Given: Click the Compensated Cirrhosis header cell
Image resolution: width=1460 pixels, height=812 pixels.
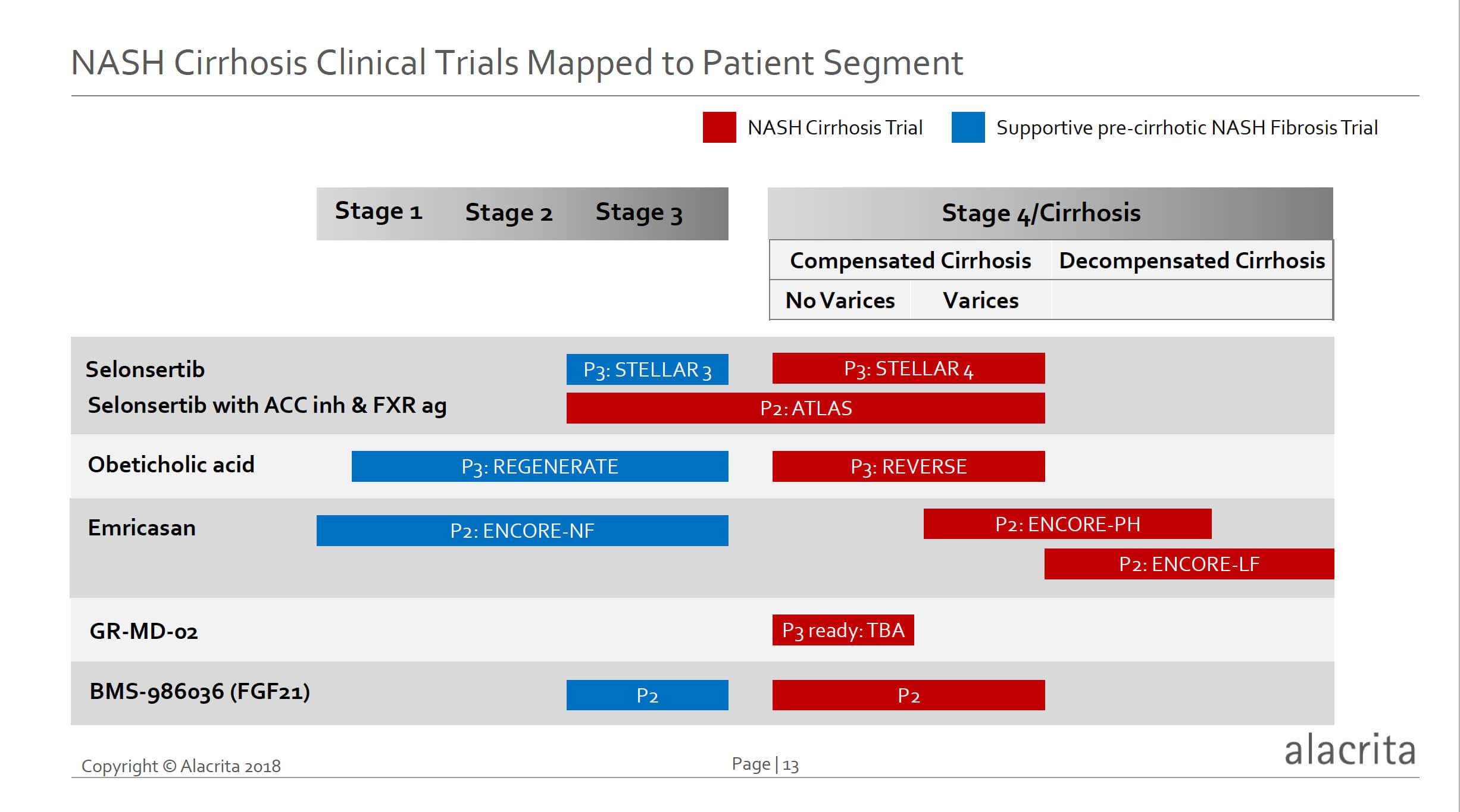Looking at the screenshot, I should point(910,260).
